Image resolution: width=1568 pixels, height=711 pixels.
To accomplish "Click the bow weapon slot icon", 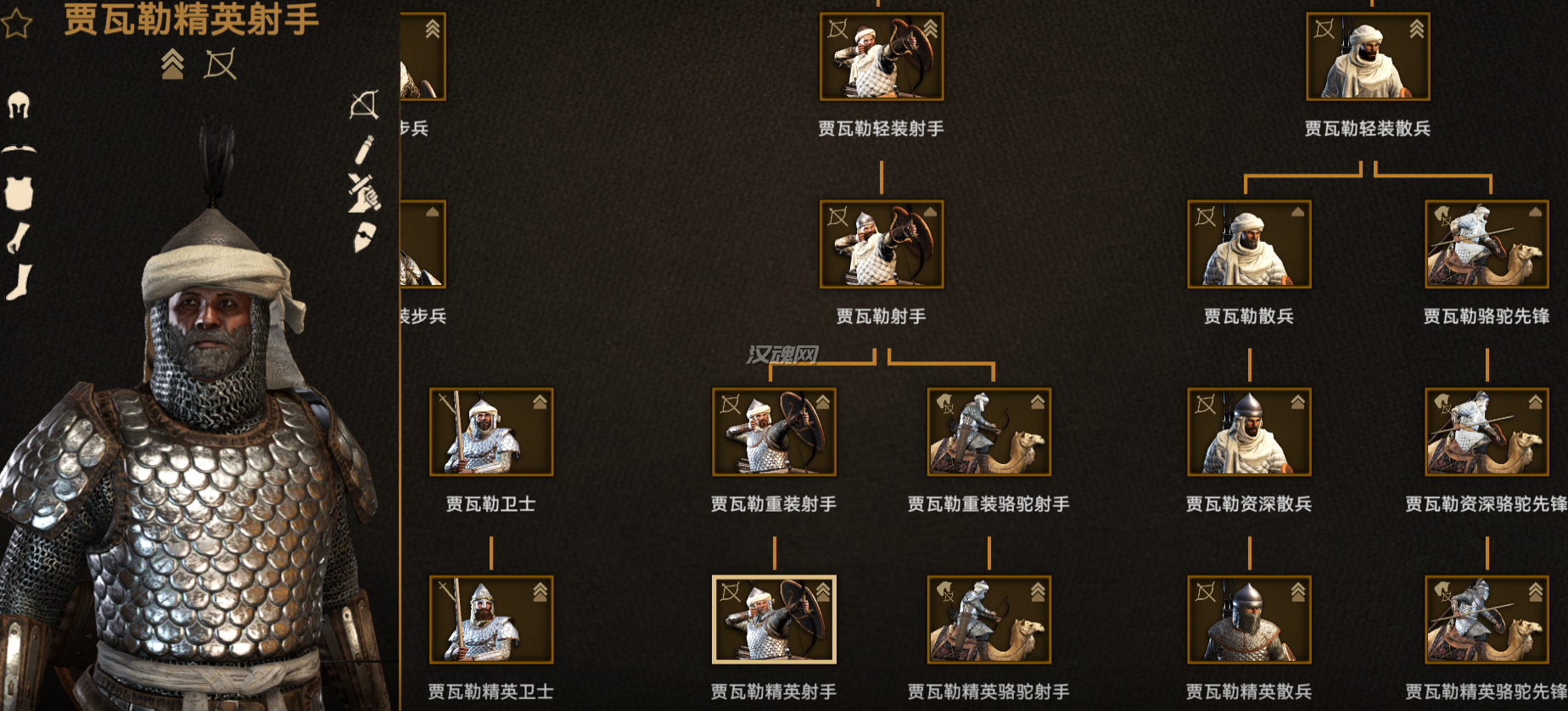I will [364, 105].
